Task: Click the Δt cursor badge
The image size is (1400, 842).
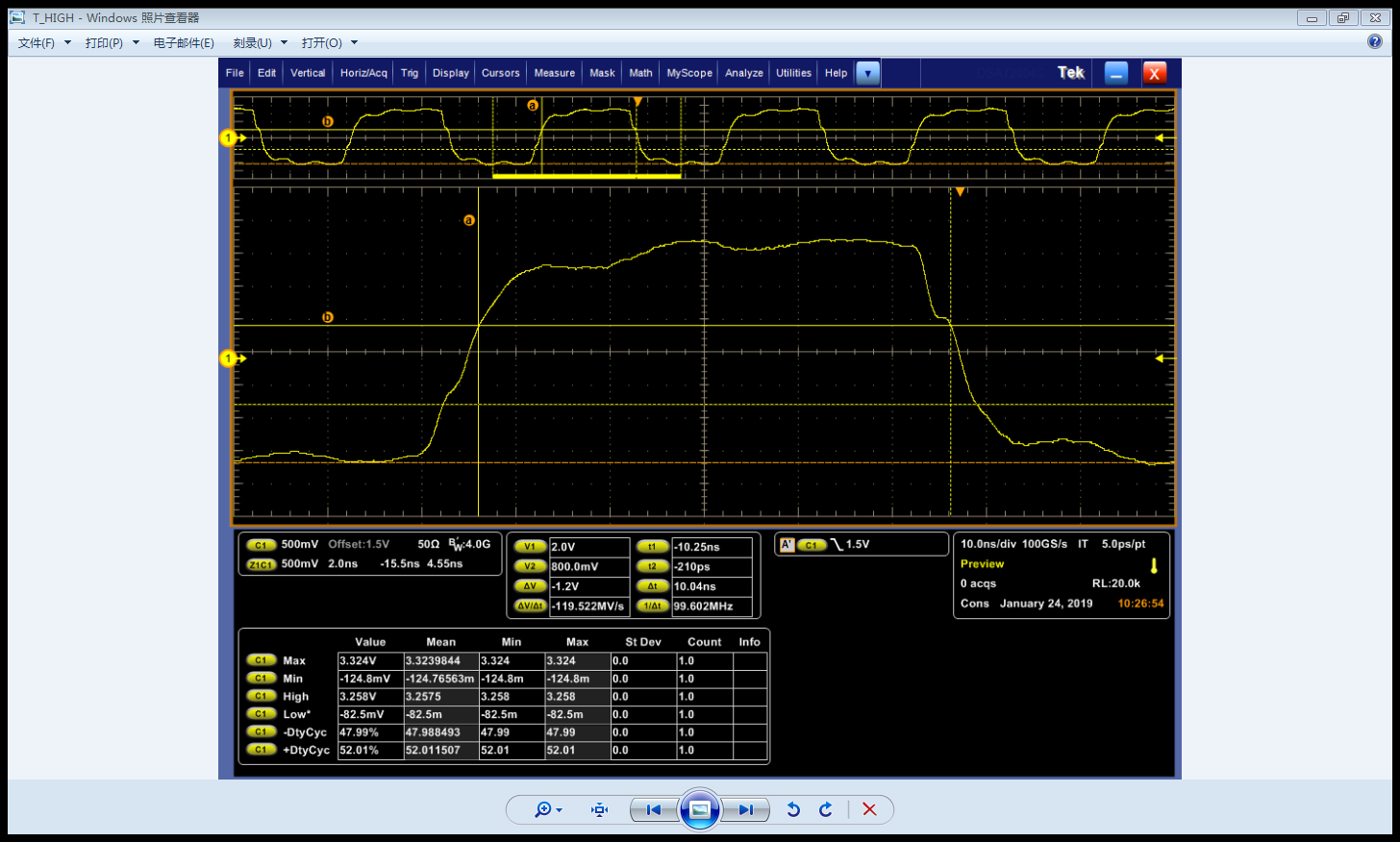Action: [653, 586]
